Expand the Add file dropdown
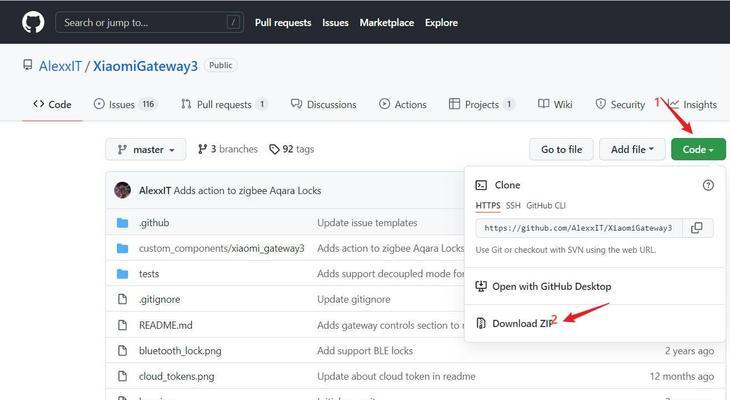 [632, 149]
